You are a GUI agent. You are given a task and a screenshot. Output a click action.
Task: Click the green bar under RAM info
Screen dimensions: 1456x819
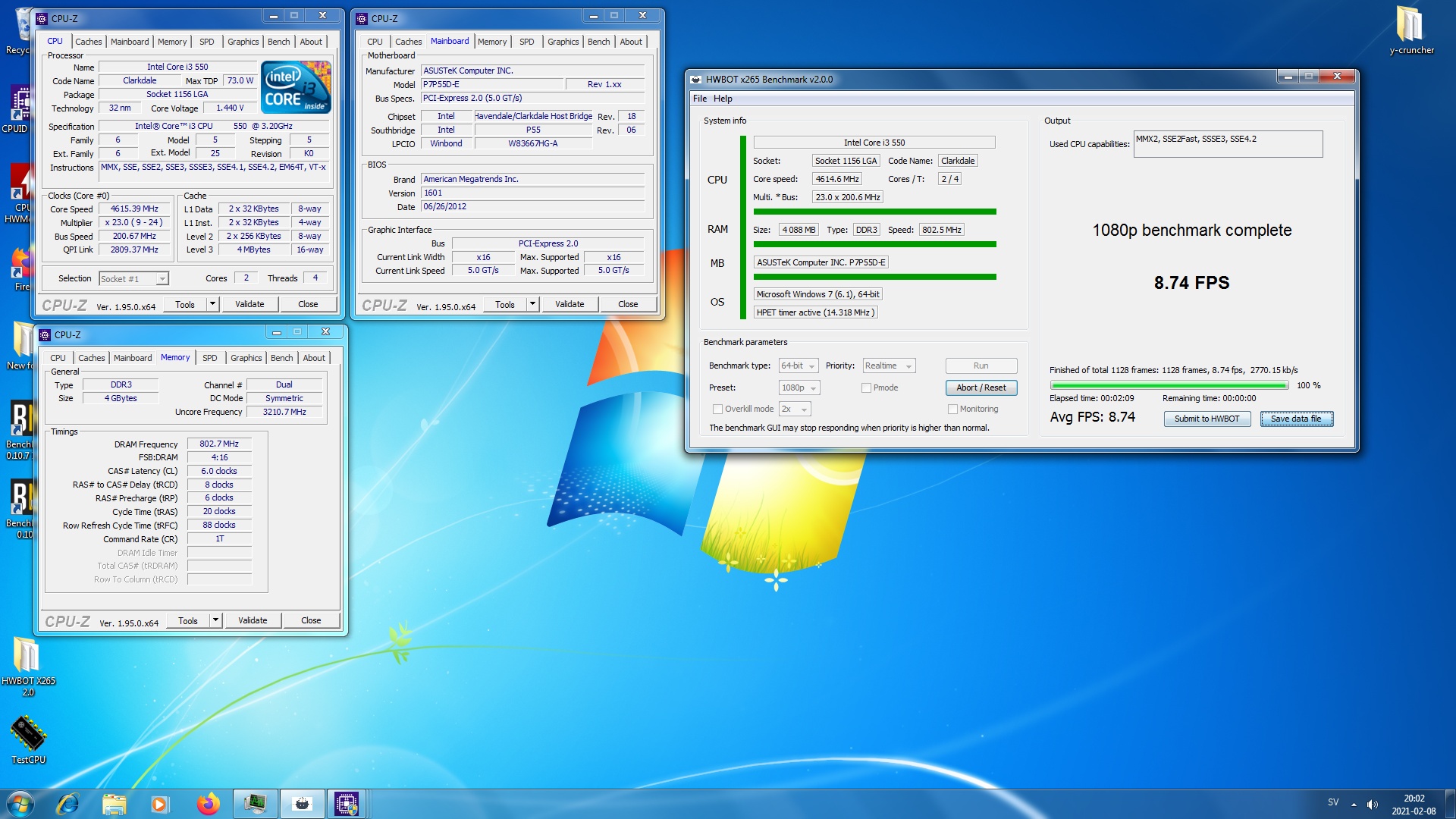pyautogui.click(x=874, y=244)
